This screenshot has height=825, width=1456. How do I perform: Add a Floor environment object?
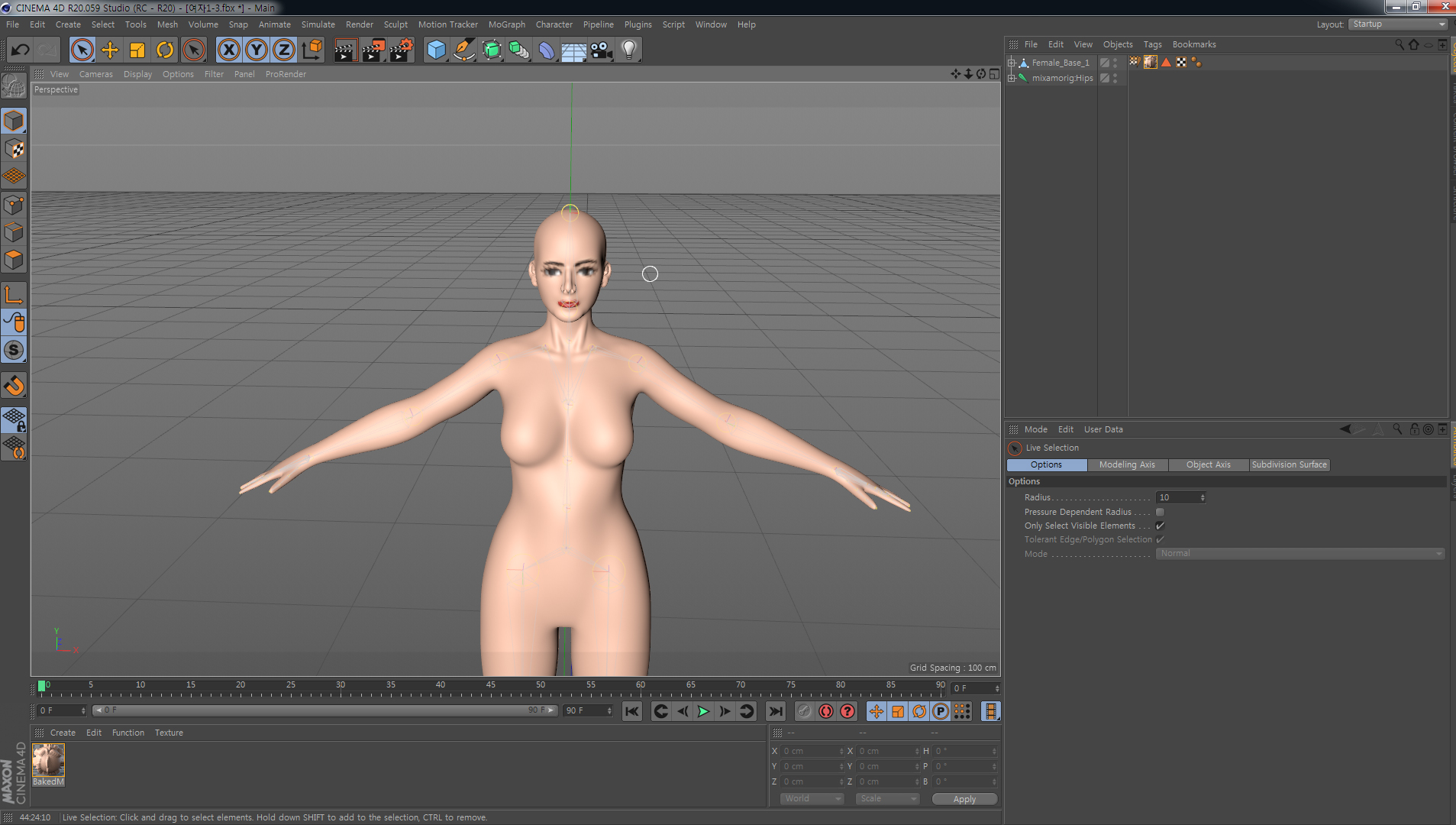573,50
